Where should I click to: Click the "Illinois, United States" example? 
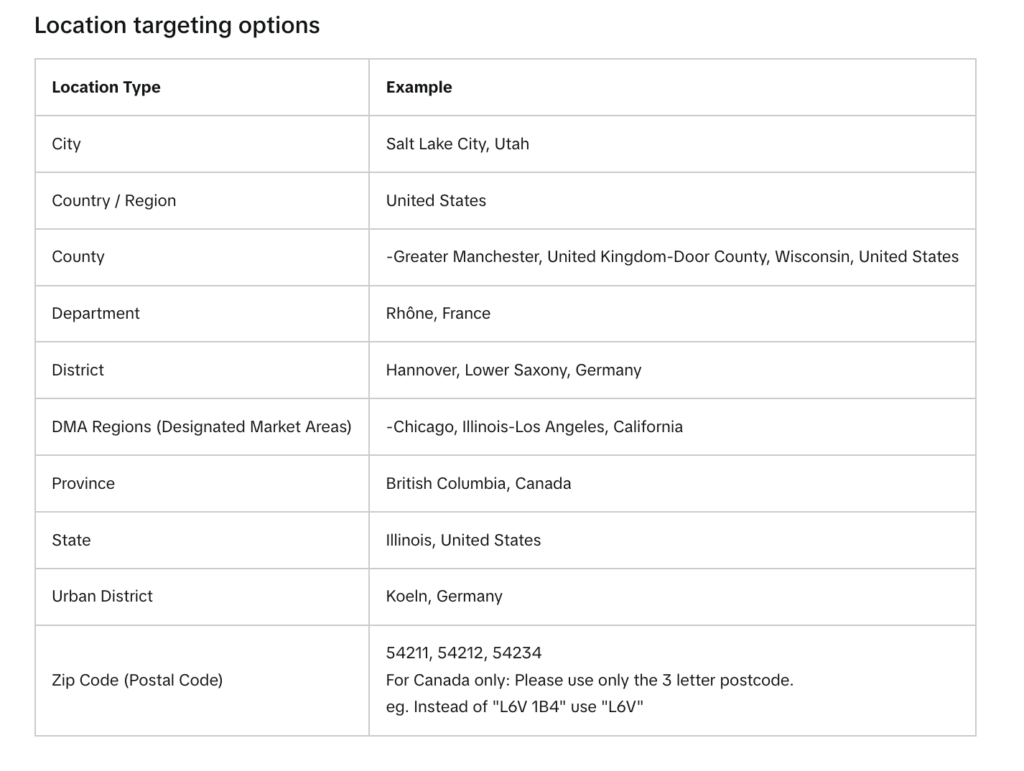(x=463, y=540)
